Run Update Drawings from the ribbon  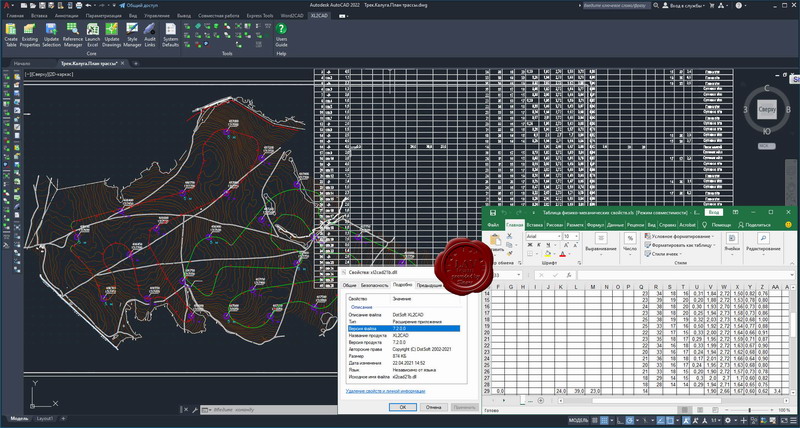(112, 35)
